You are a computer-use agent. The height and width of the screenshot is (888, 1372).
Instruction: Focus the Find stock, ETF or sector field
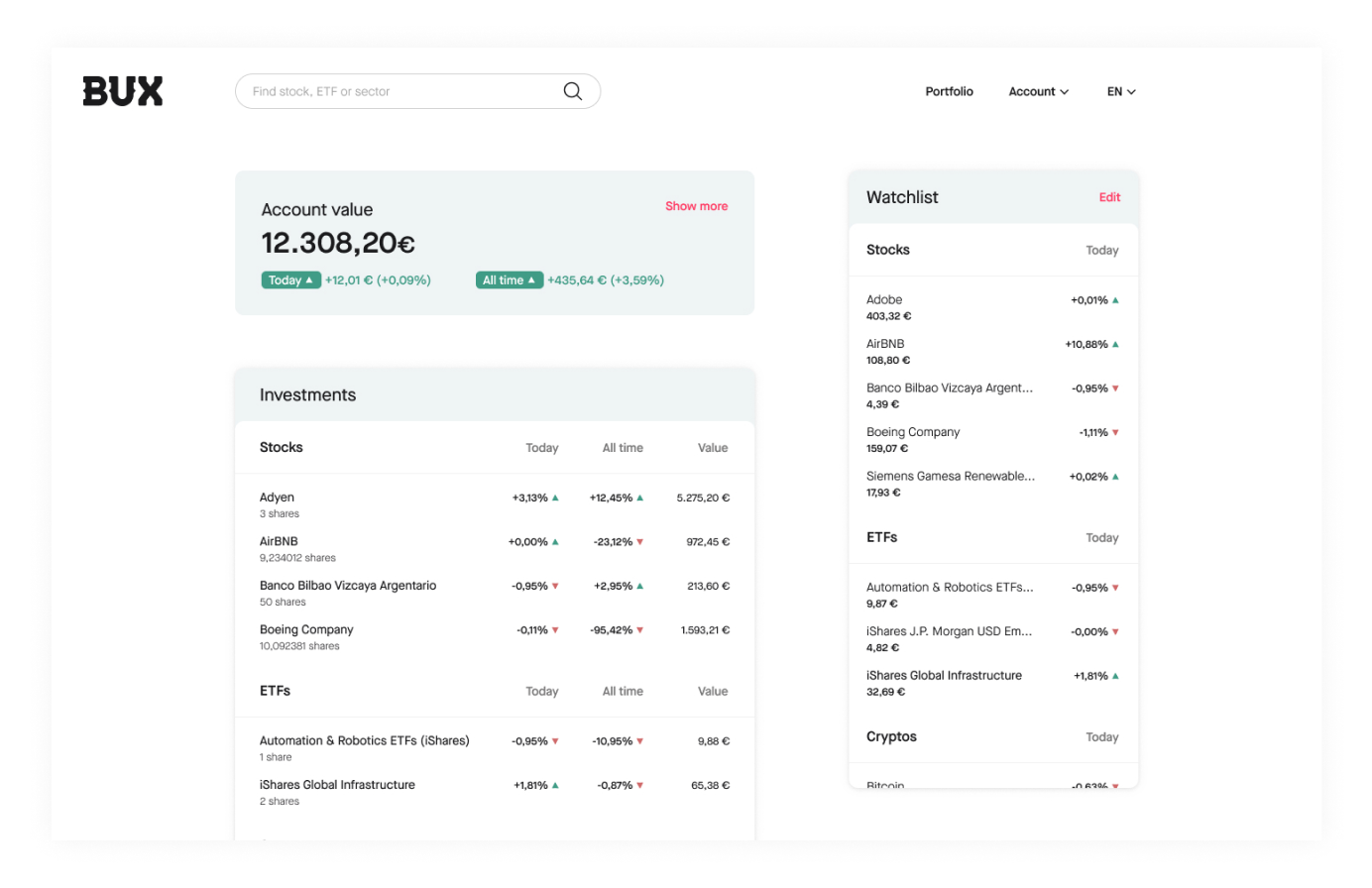[x=417, y=91]
